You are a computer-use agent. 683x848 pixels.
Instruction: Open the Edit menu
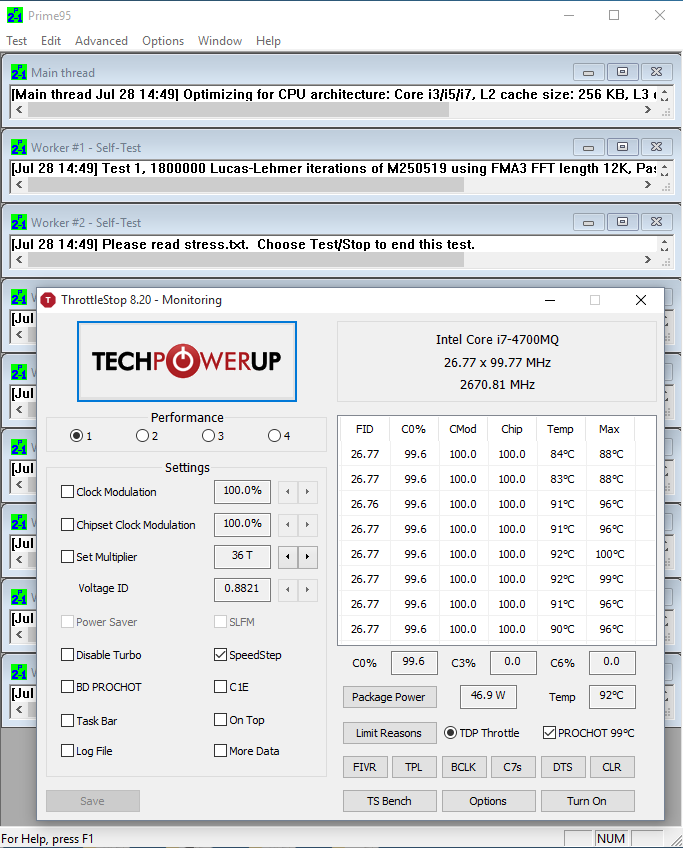click(x=51, y=41)
